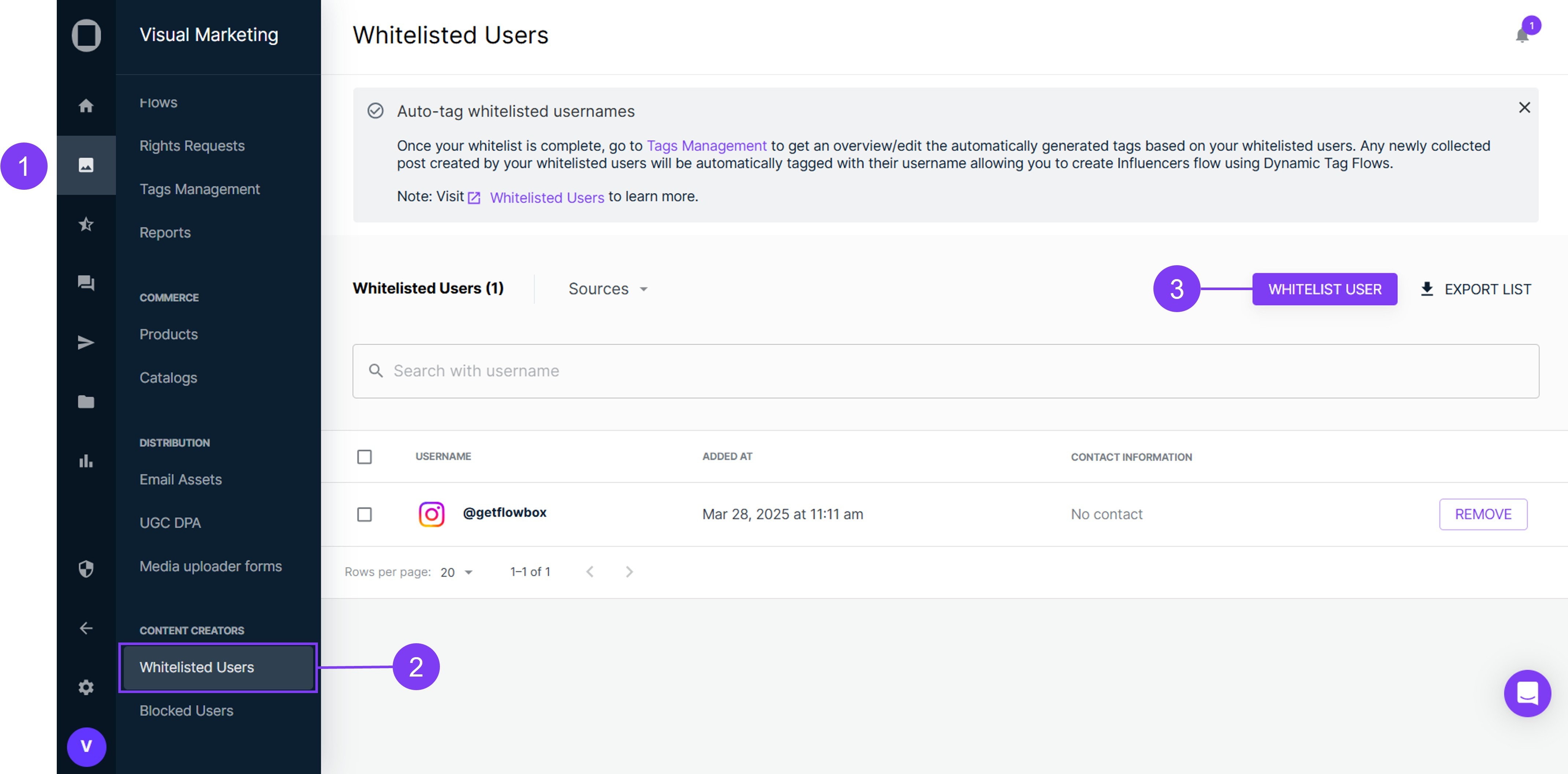Viewport: 1568px width, 774px height.
Task: Remove @getflowbox from whitelist
Action: click(x=1482, y=515)
